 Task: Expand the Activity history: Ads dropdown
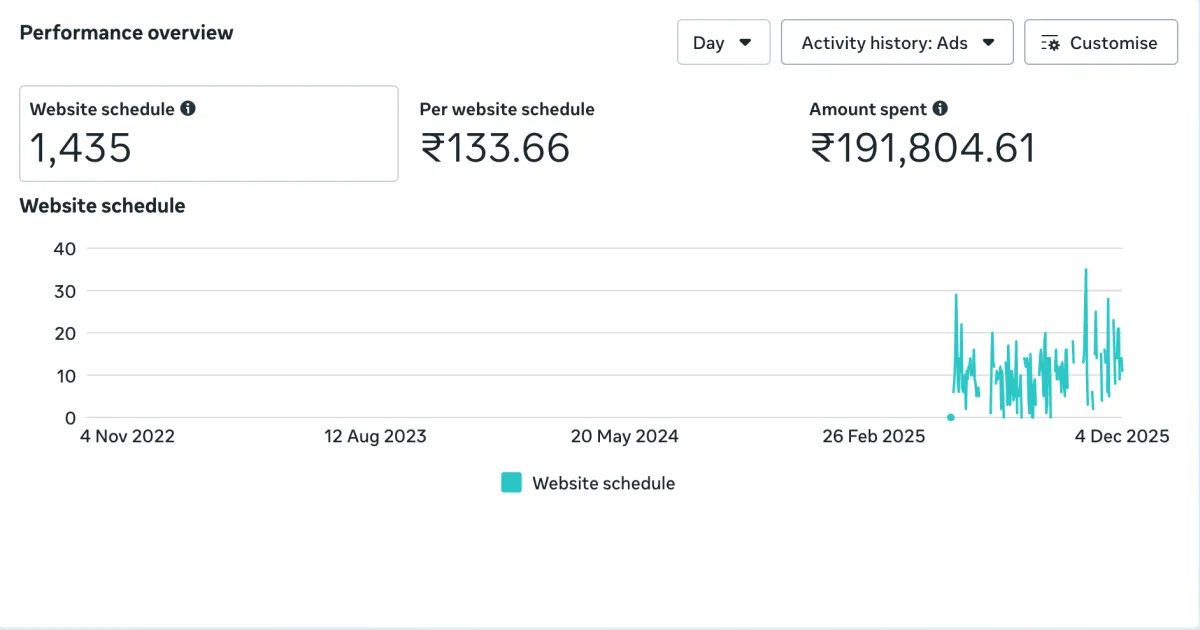pos(897,43)
